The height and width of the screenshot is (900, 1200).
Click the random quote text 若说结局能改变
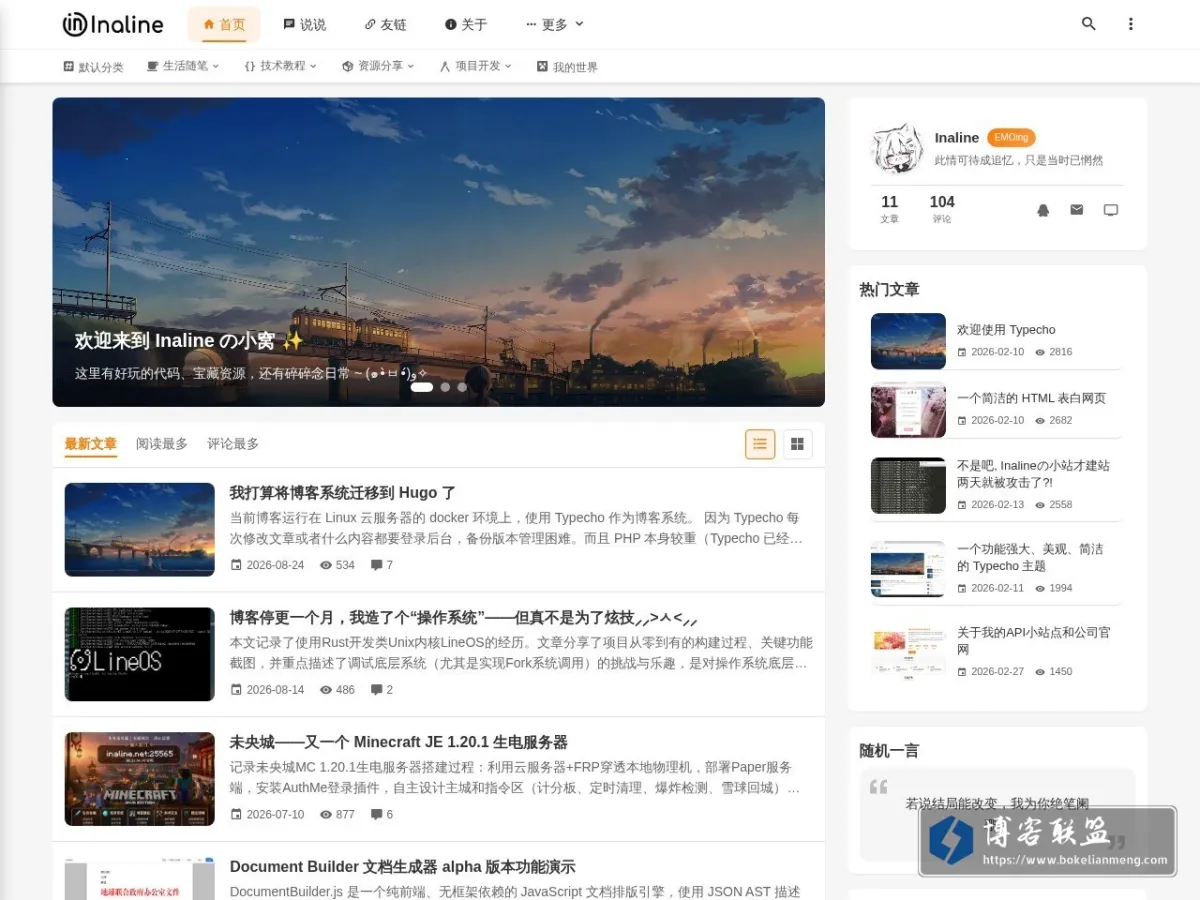point(997,803)
